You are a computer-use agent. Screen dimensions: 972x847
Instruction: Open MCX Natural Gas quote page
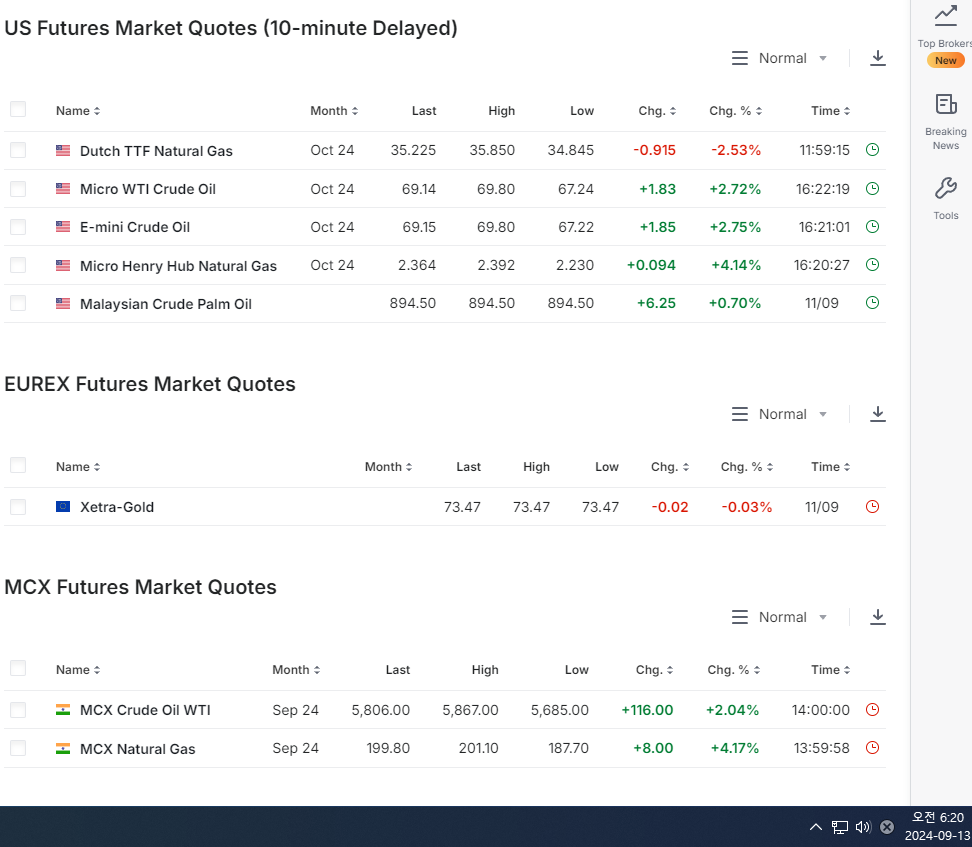pyautogui.click(x=138, y=749)
